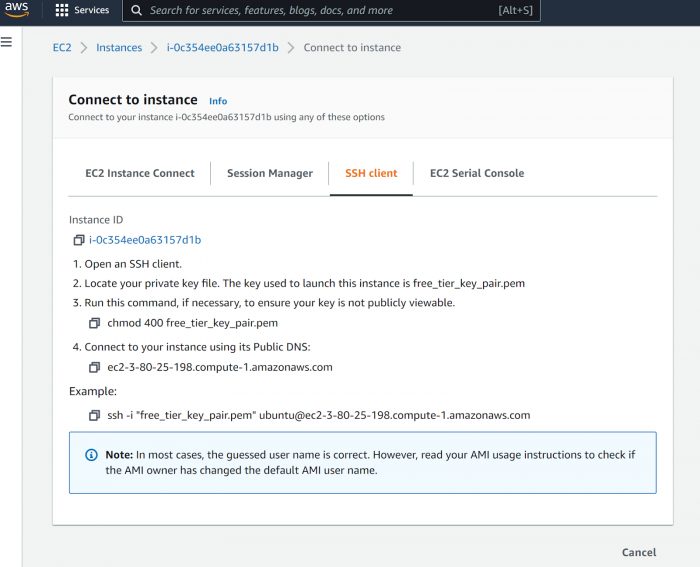Copy the example ssh command

(95, 415)
